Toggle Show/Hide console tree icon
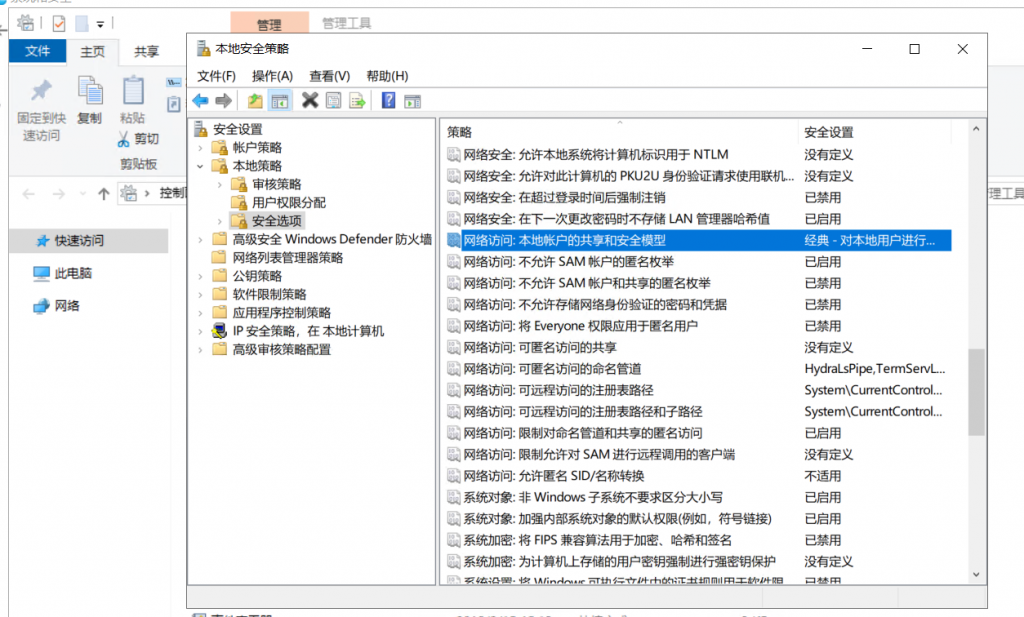 point(280,100)
